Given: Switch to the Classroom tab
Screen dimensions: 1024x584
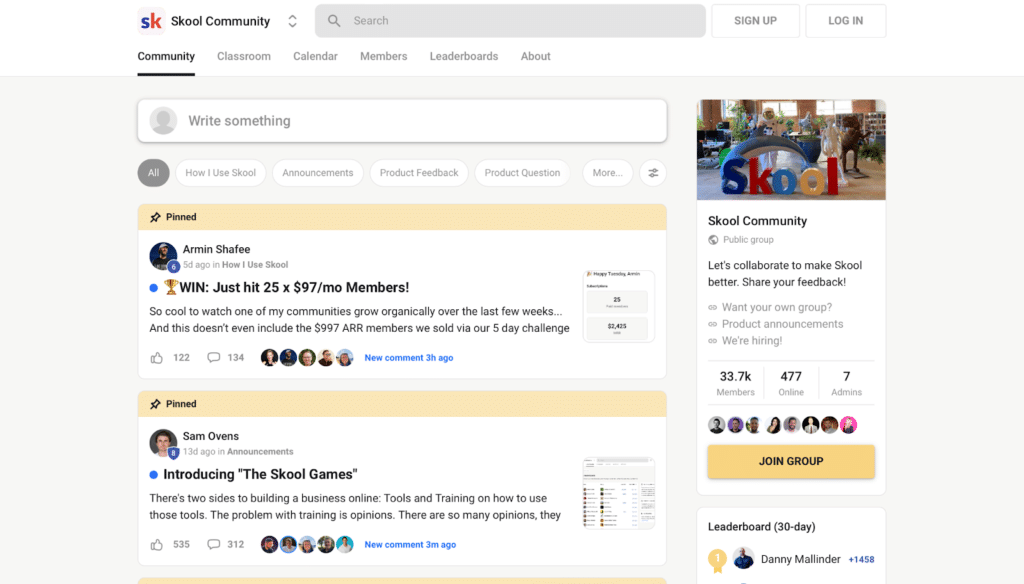Looking at the screenshot, I should (x=244, y=56).
